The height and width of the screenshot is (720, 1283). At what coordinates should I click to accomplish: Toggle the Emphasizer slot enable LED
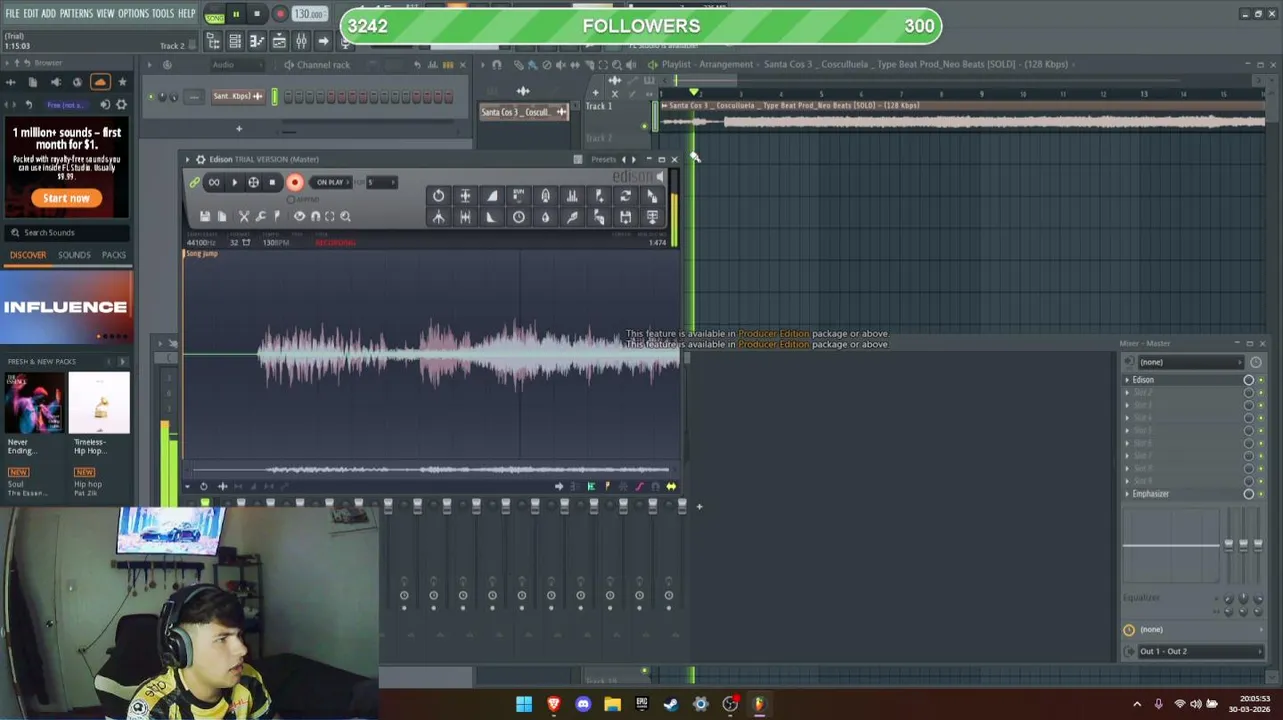click(x=1261, y=494)
